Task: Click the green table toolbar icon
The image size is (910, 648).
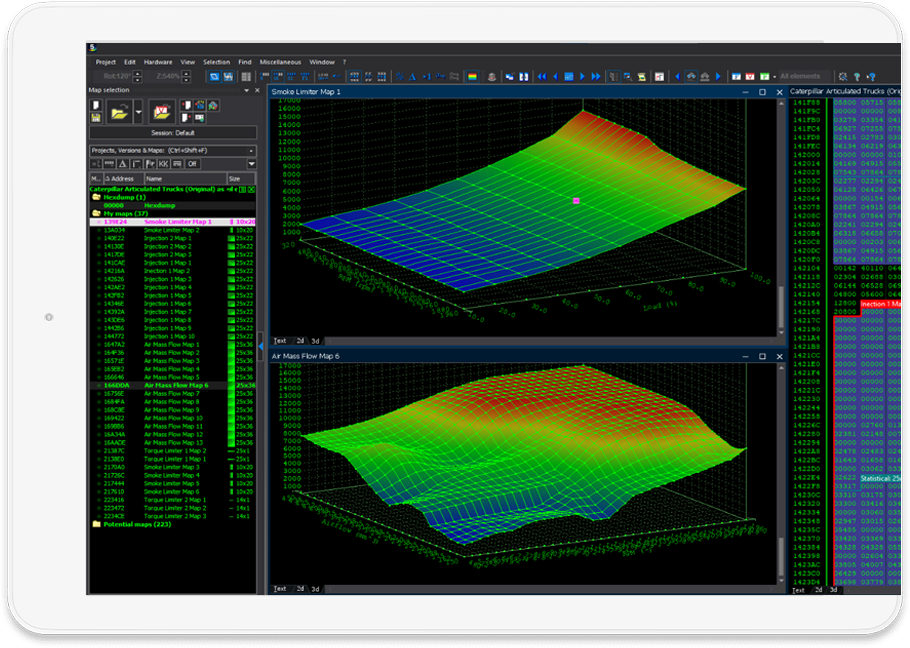Action: 764,77
